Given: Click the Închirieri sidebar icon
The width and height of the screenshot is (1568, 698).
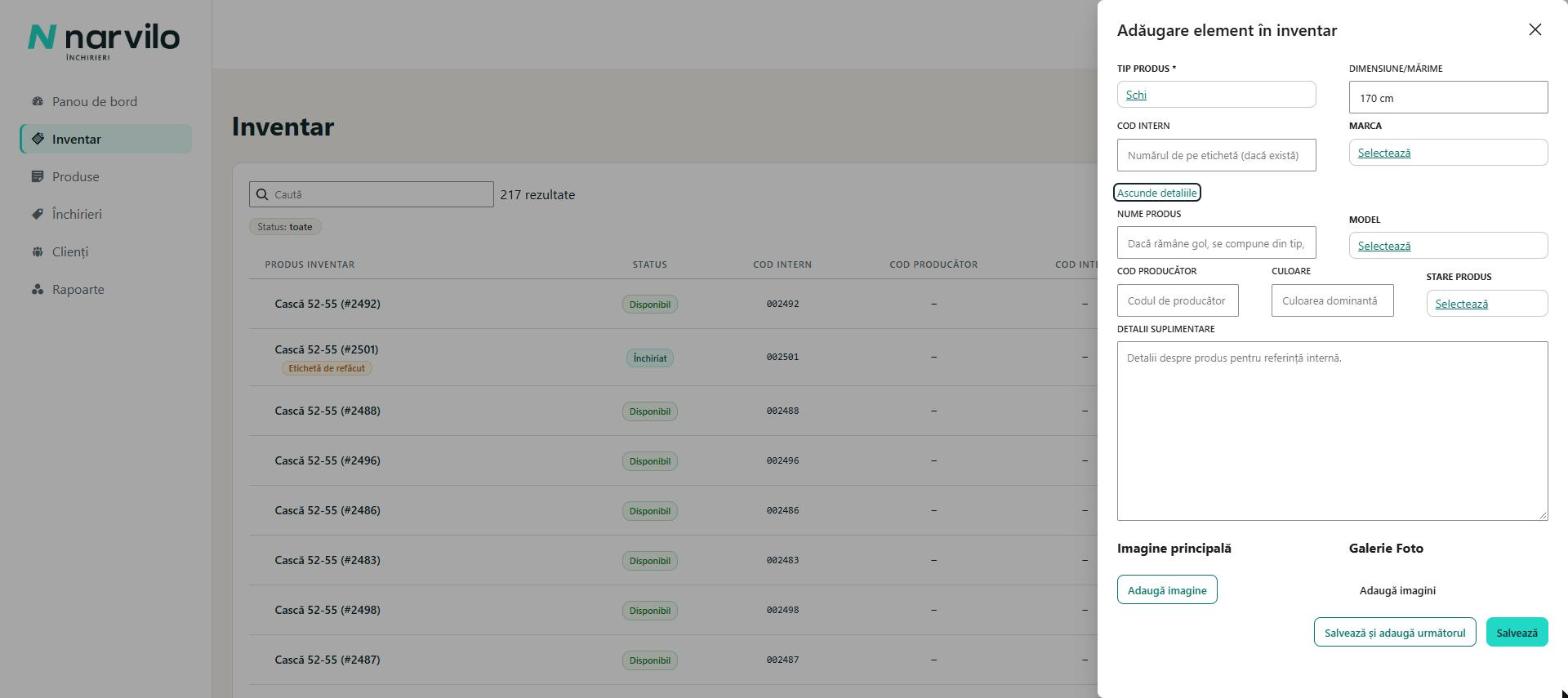Looking at the screenshot, I should click(38, 214).
